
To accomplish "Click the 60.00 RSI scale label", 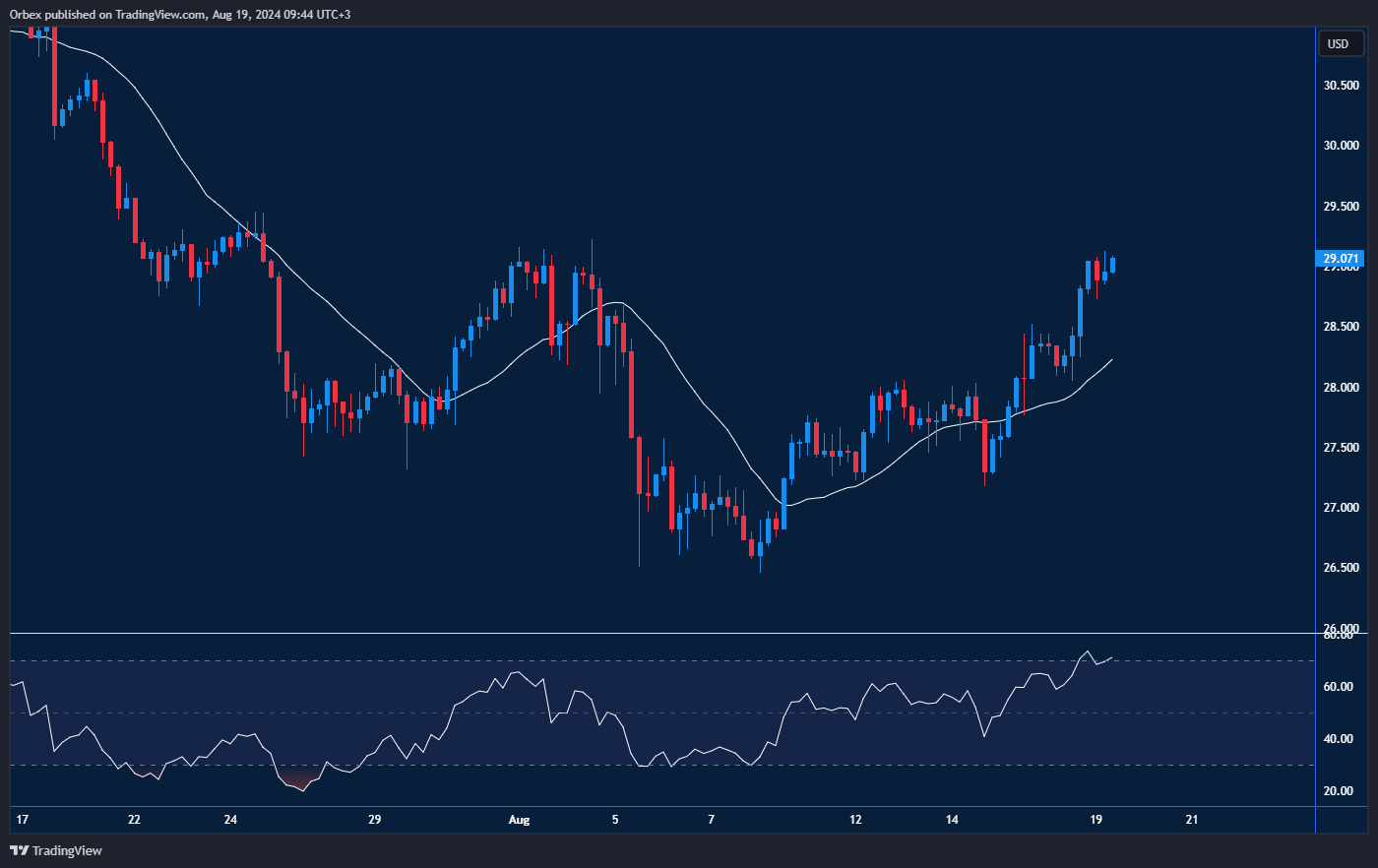I will click(x=1338, y=687).
